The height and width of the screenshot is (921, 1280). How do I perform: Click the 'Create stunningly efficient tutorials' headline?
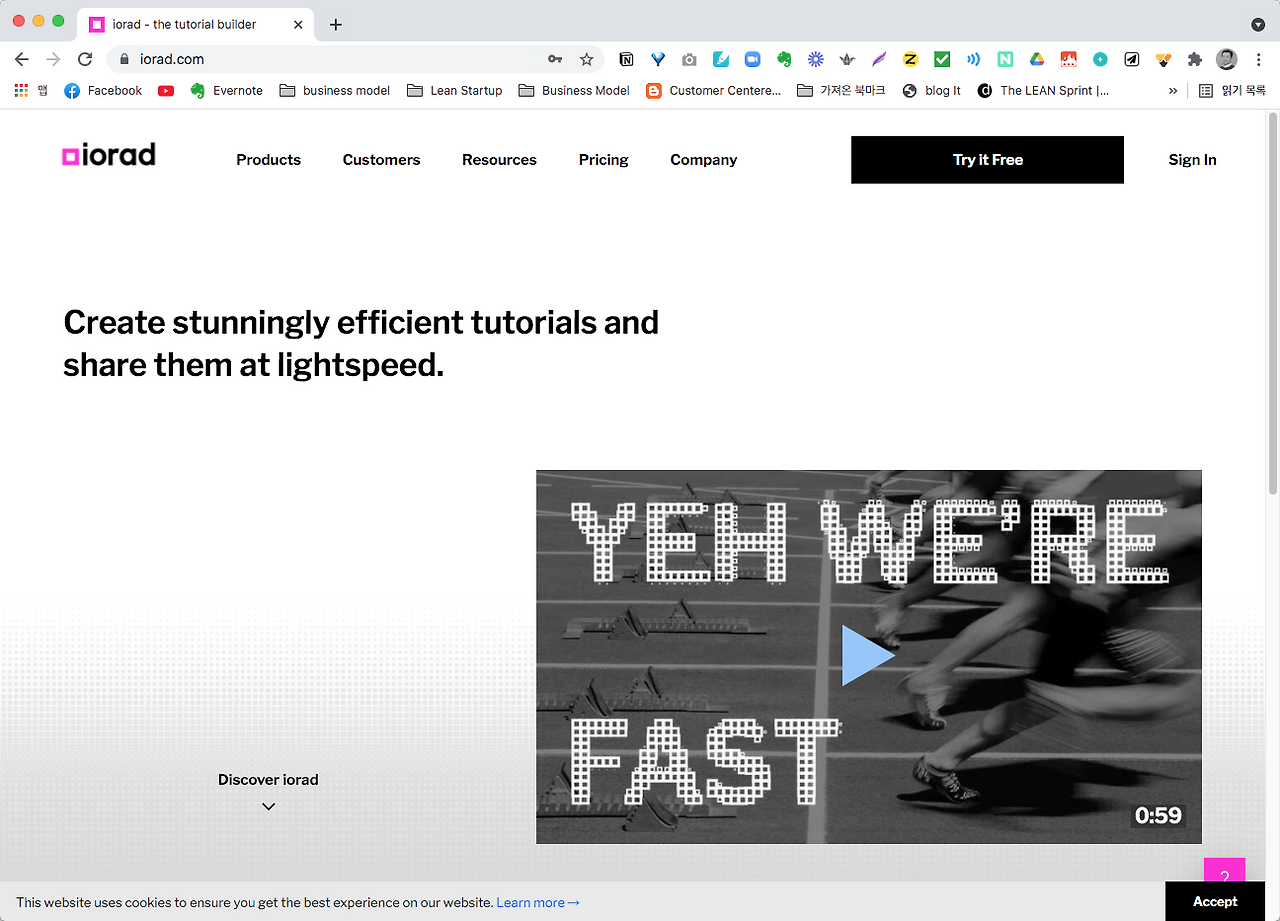361,344
